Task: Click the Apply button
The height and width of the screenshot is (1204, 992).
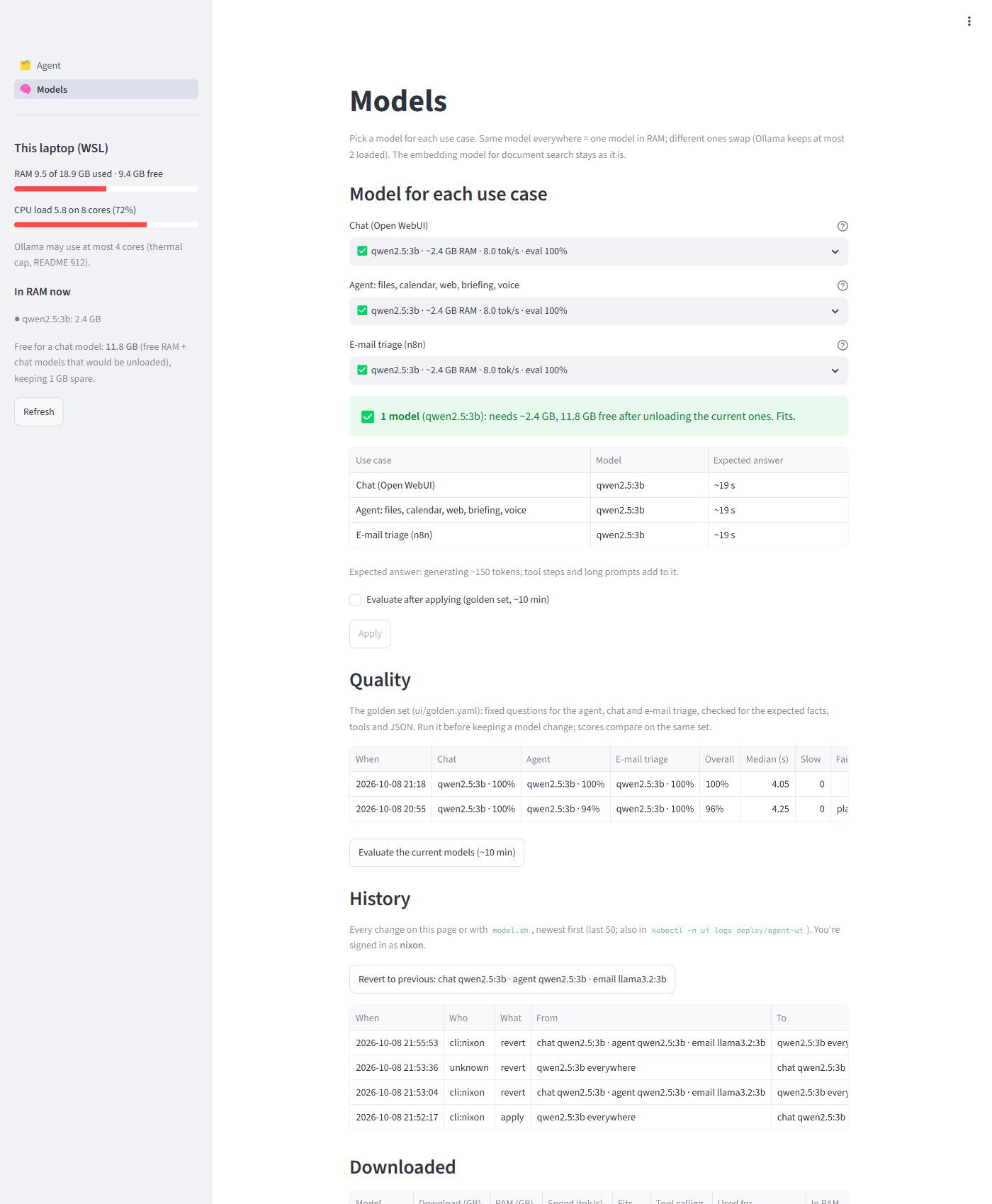Action: click(370, 634)
